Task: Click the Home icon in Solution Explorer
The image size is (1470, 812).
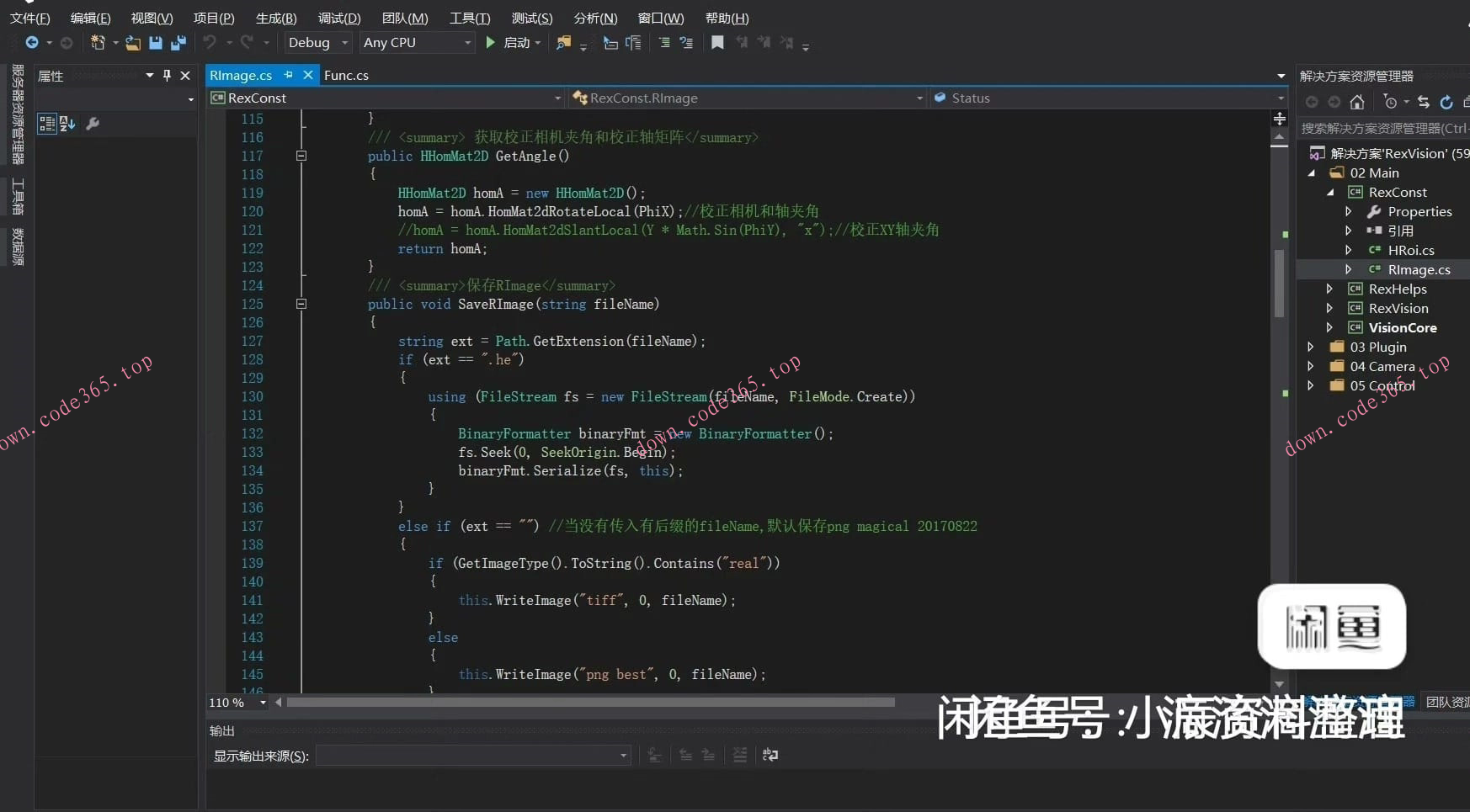Action: (1356, 102)
